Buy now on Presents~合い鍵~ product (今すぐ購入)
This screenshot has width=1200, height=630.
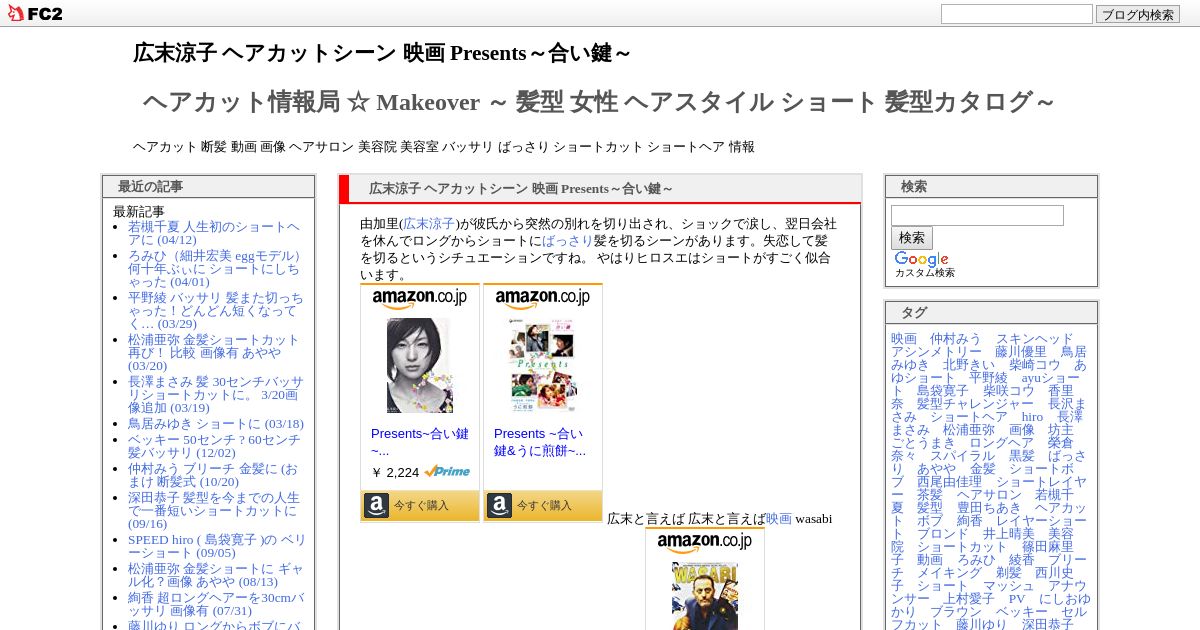click(420, 505)
